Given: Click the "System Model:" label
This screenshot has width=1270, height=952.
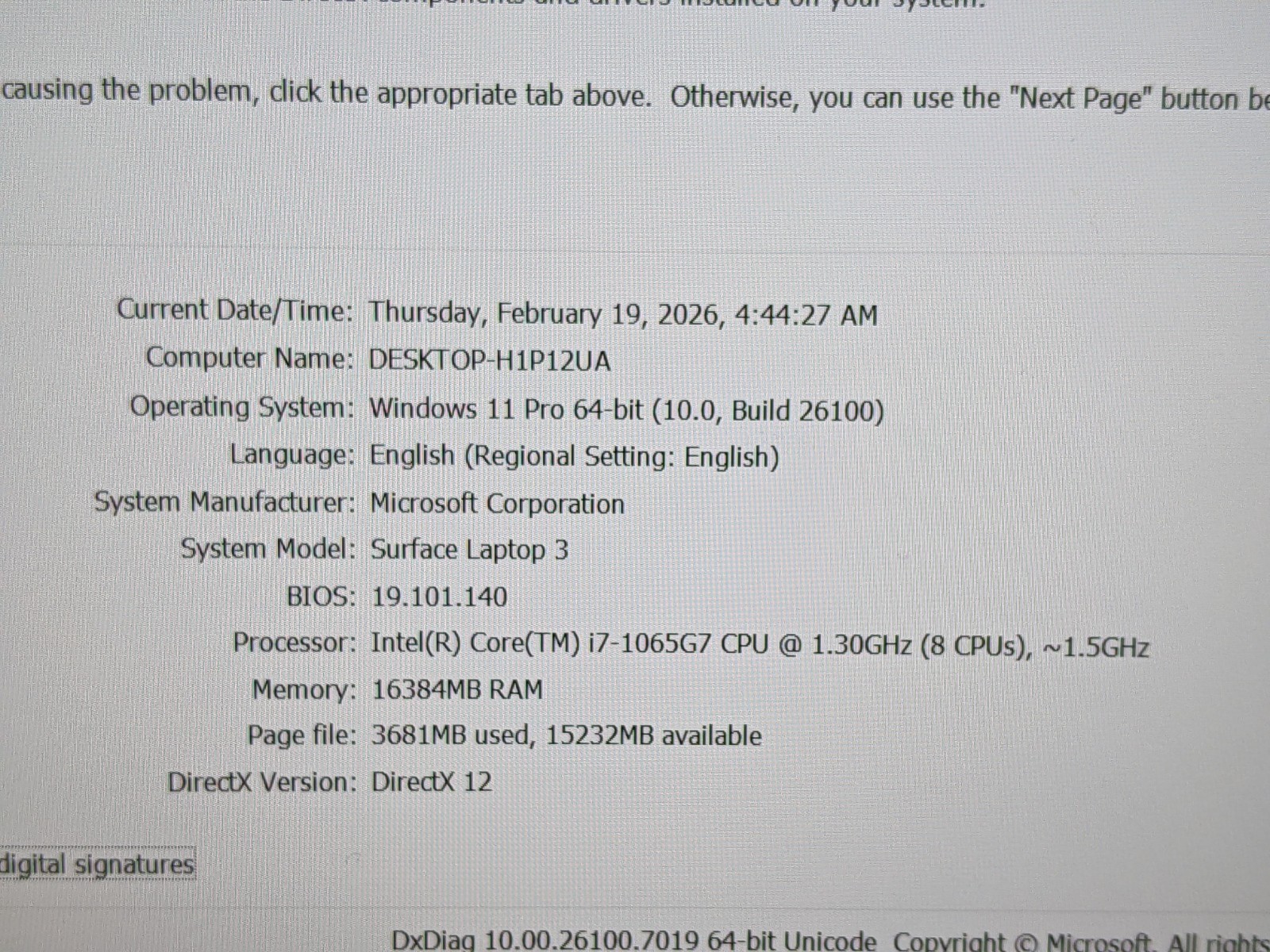Looking at the screenshot, I should [267, 548].
